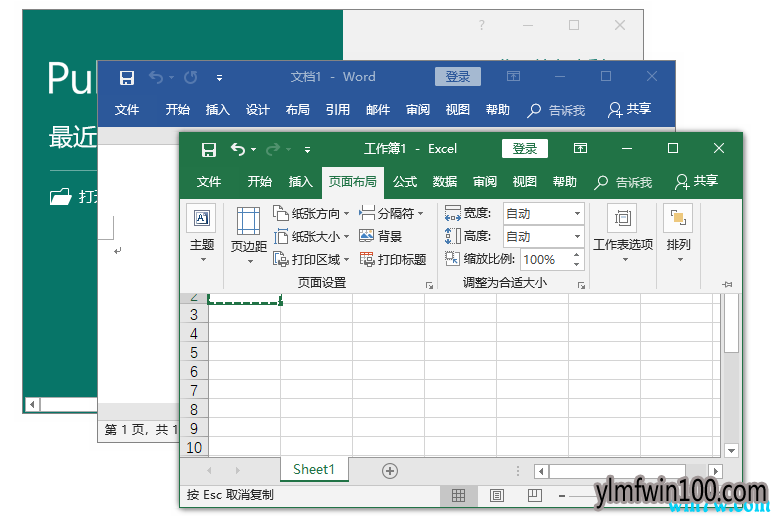Launch 调整为合适大小 dialog box launcher

coord(581,285)
